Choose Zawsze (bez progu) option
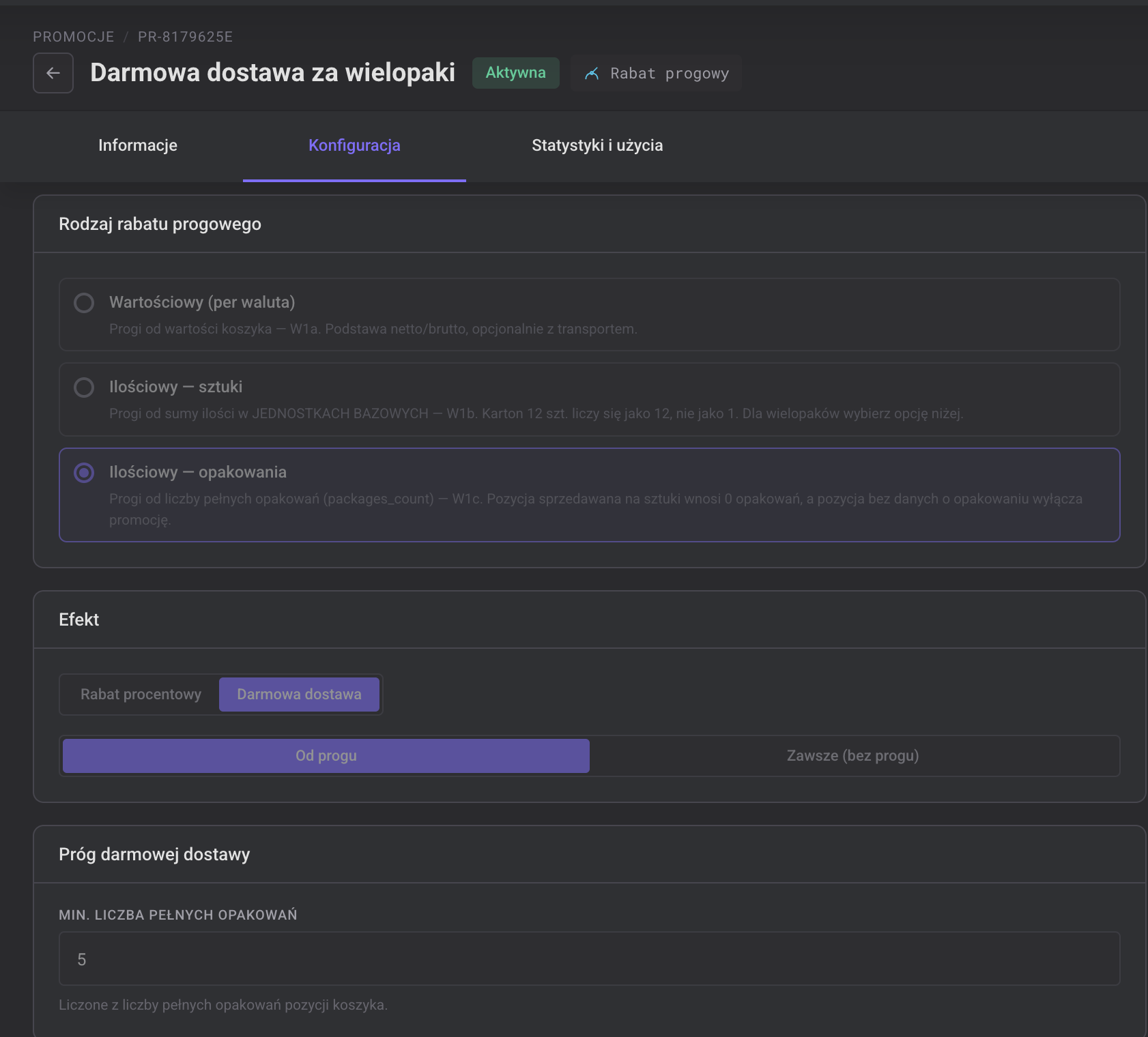Viewport: 1148px width, 1037px height. coord(853,756)
